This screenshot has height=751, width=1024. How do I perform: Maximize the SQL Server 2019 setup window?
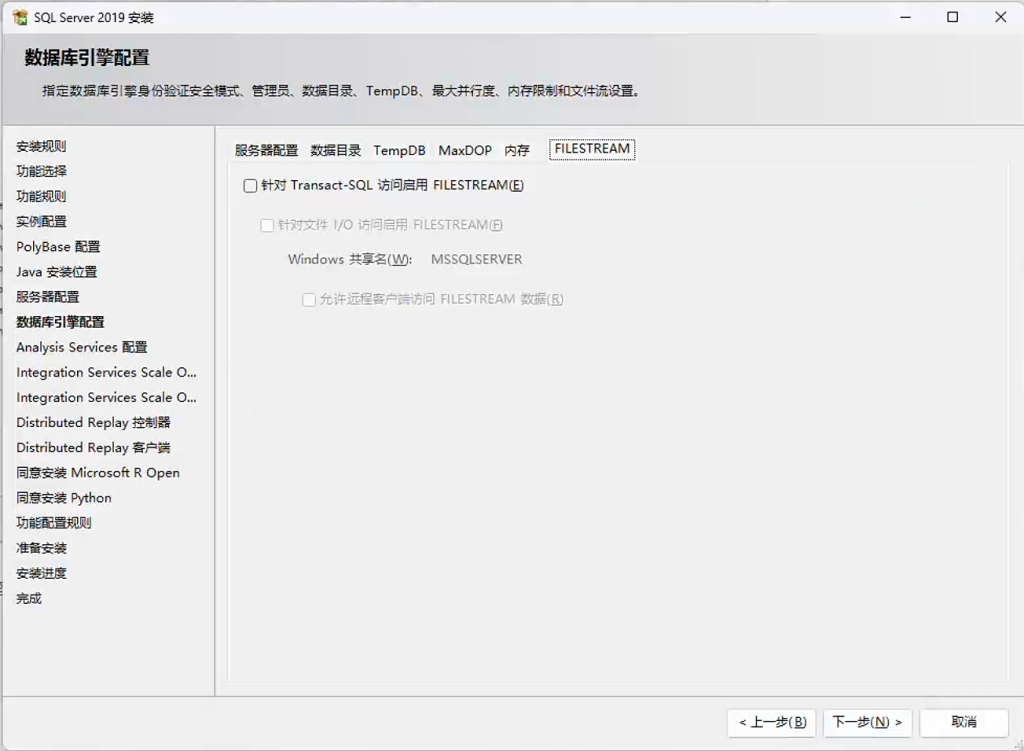click(953, 18)
